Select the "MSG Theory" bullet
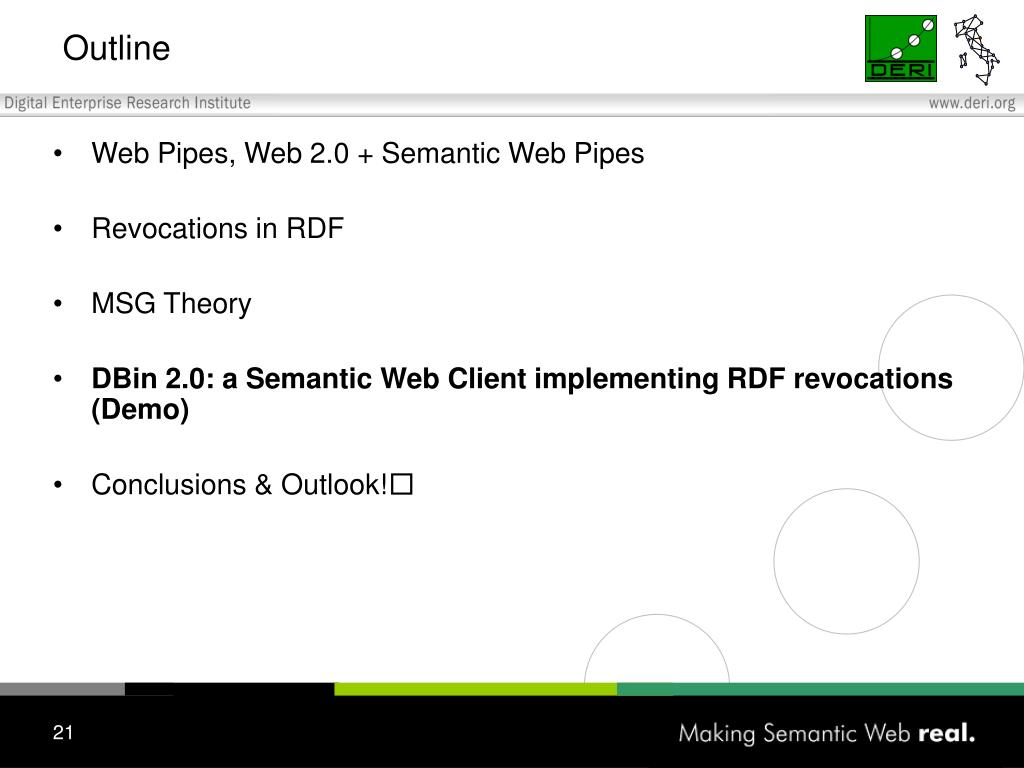1024x768 pixels. pos(171,304)
